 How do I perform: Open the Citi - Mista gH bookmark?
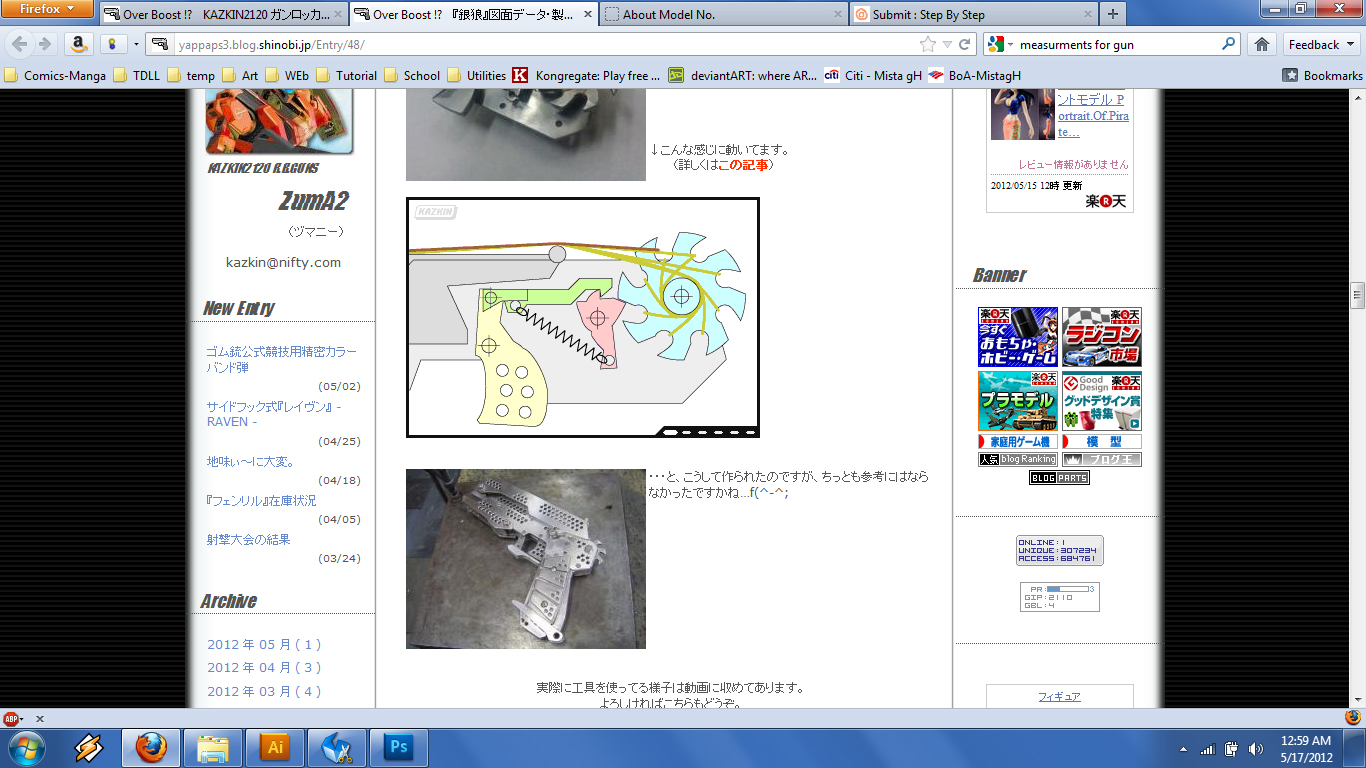873,75
